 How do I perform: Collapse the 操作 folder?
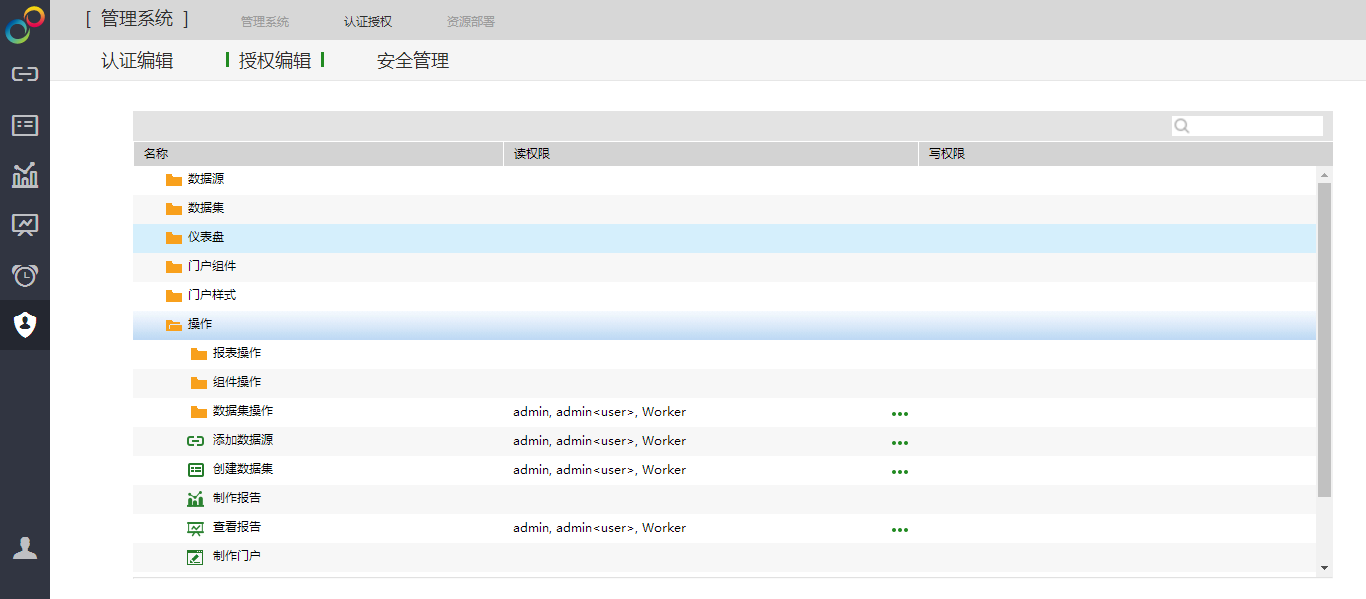174,325
